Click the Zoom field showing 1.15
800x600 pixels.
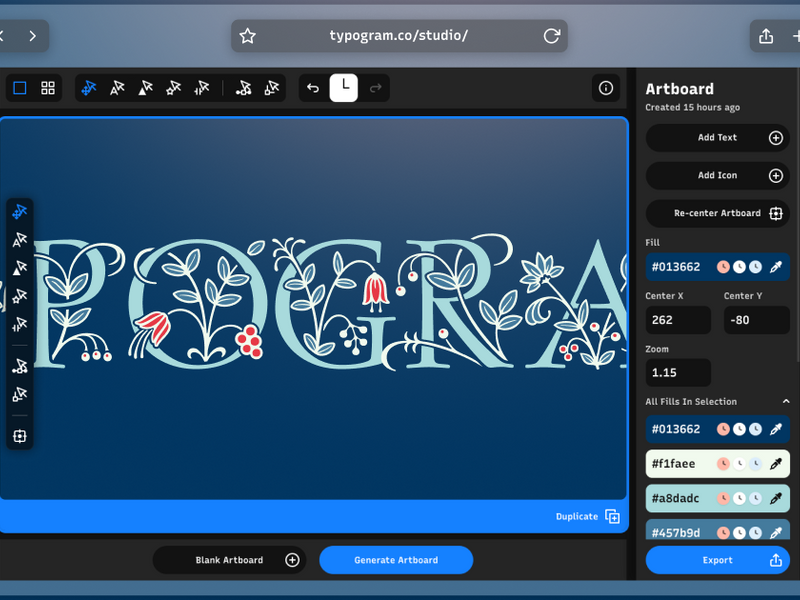[678, 372]
